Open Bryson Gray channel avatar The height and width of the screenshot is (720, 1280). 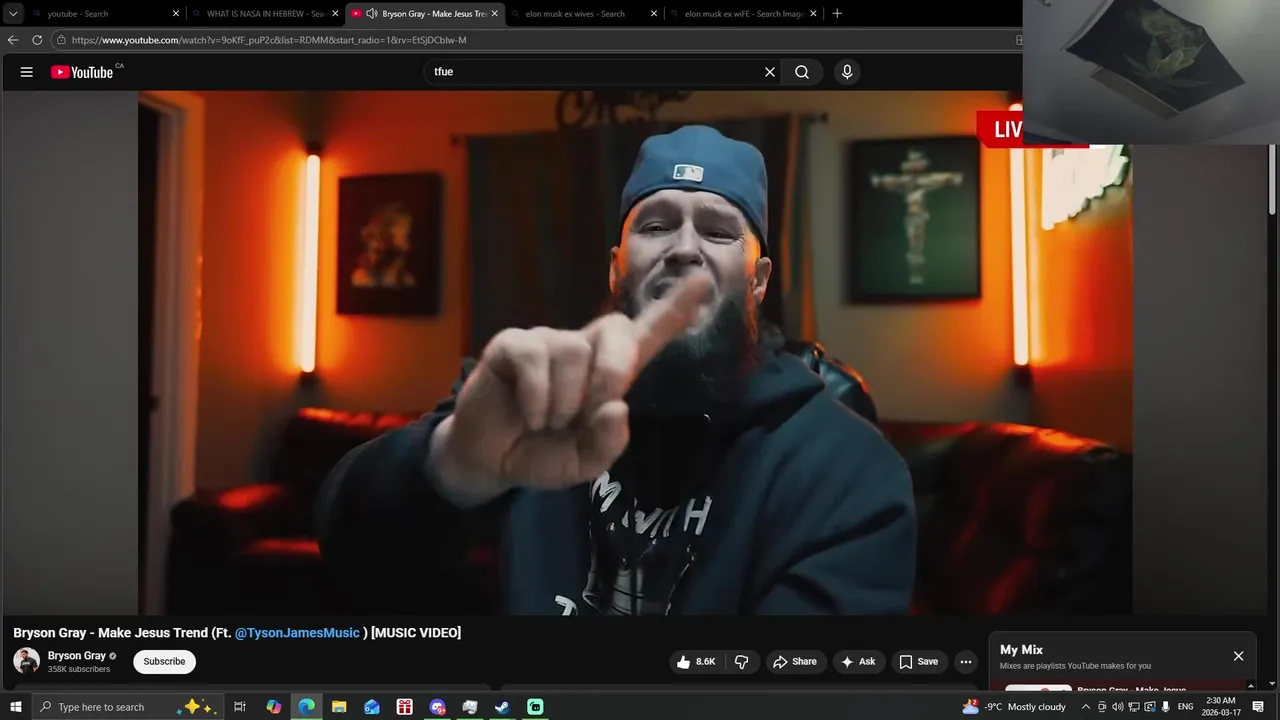(27, 661)
